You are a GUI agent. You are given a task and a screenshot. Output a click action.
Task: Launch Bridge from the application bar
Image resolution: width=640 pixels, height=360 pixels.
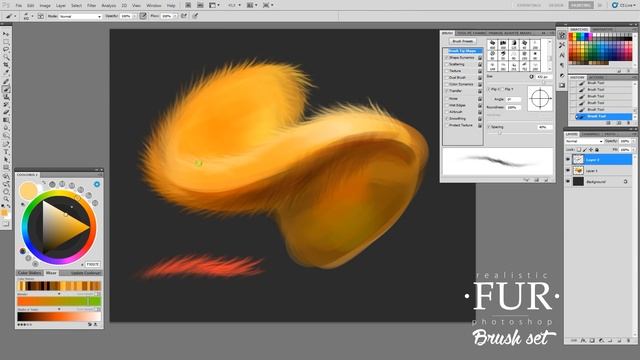point(188,5)
